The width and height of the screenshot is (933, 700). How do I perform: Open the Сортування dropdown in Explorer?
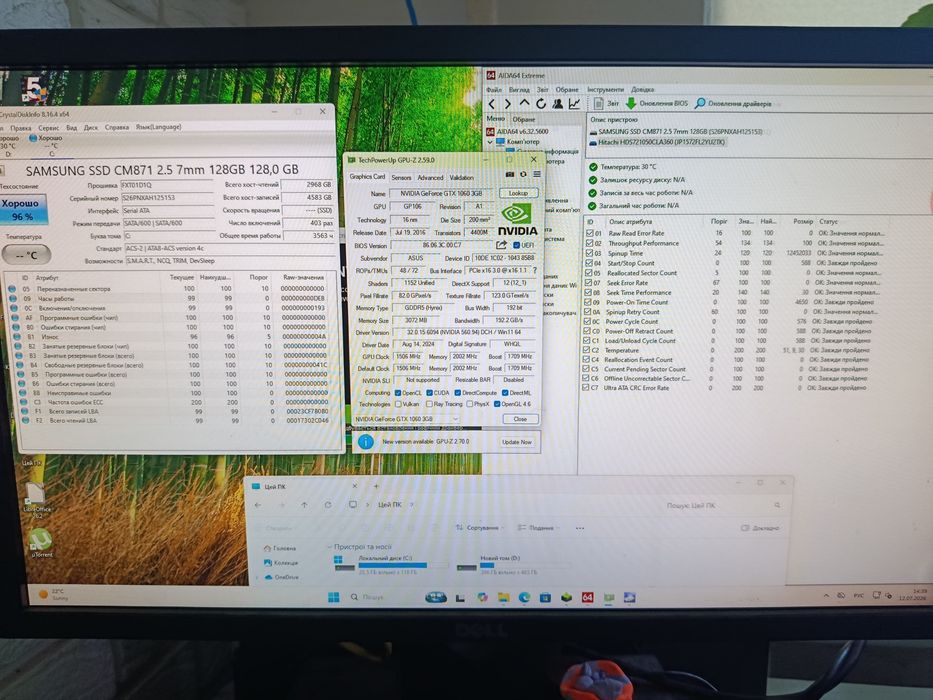[478, 528]
